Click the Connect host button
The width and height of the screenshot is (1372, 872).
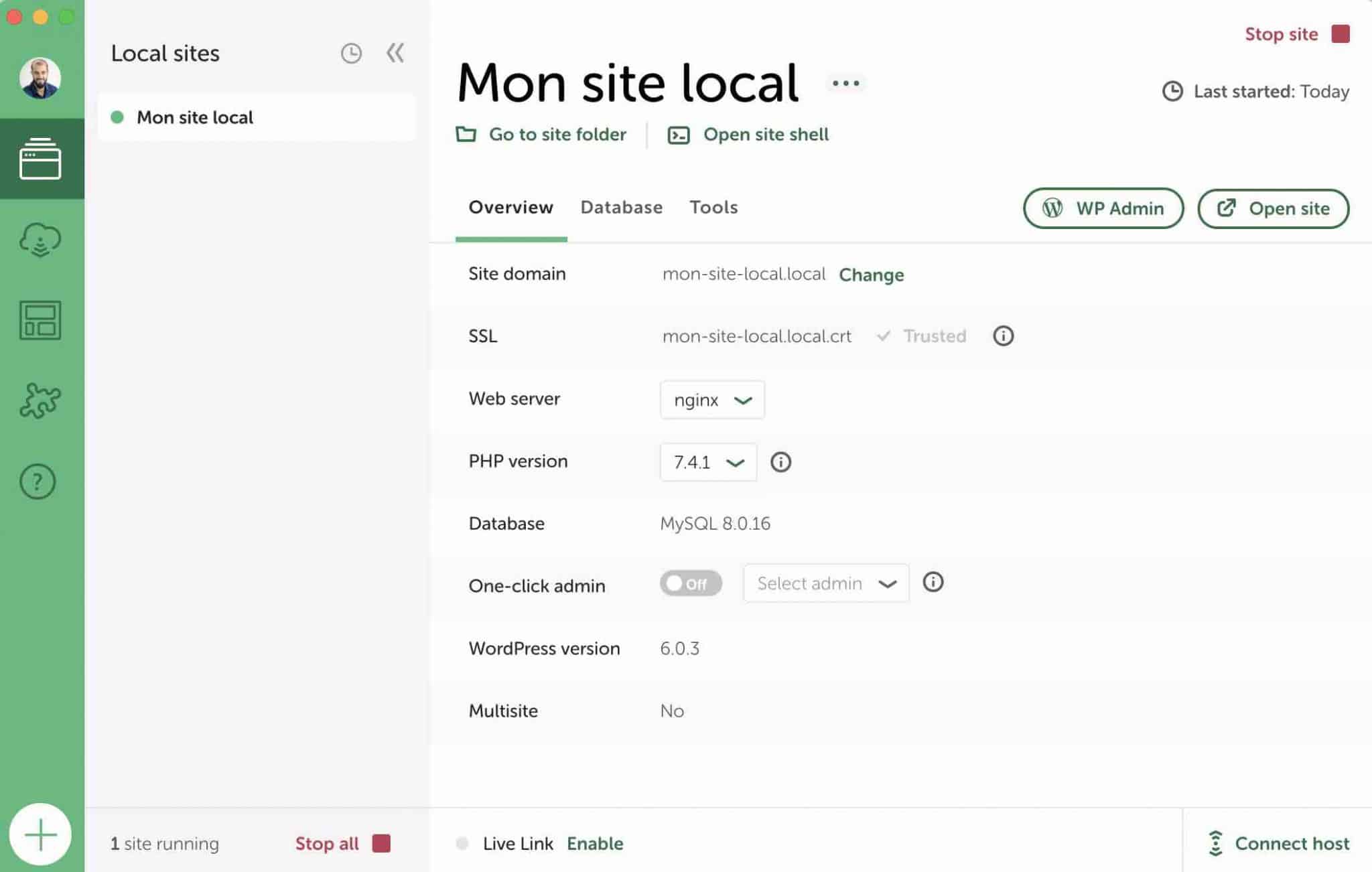click(1278, 843)
